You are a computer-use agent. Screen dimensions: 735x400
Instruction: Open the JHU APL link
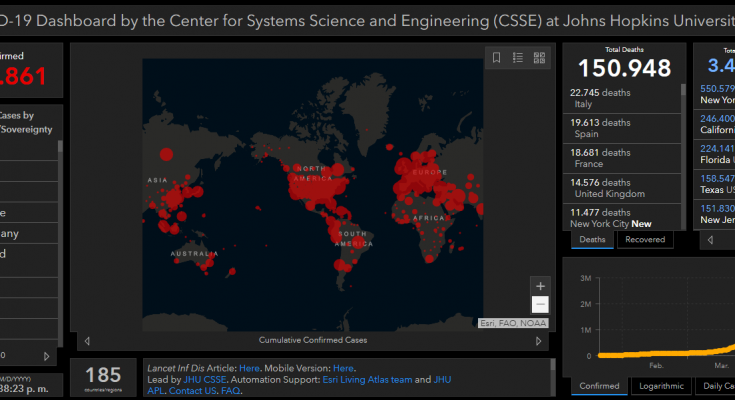(x=442, y=379)
